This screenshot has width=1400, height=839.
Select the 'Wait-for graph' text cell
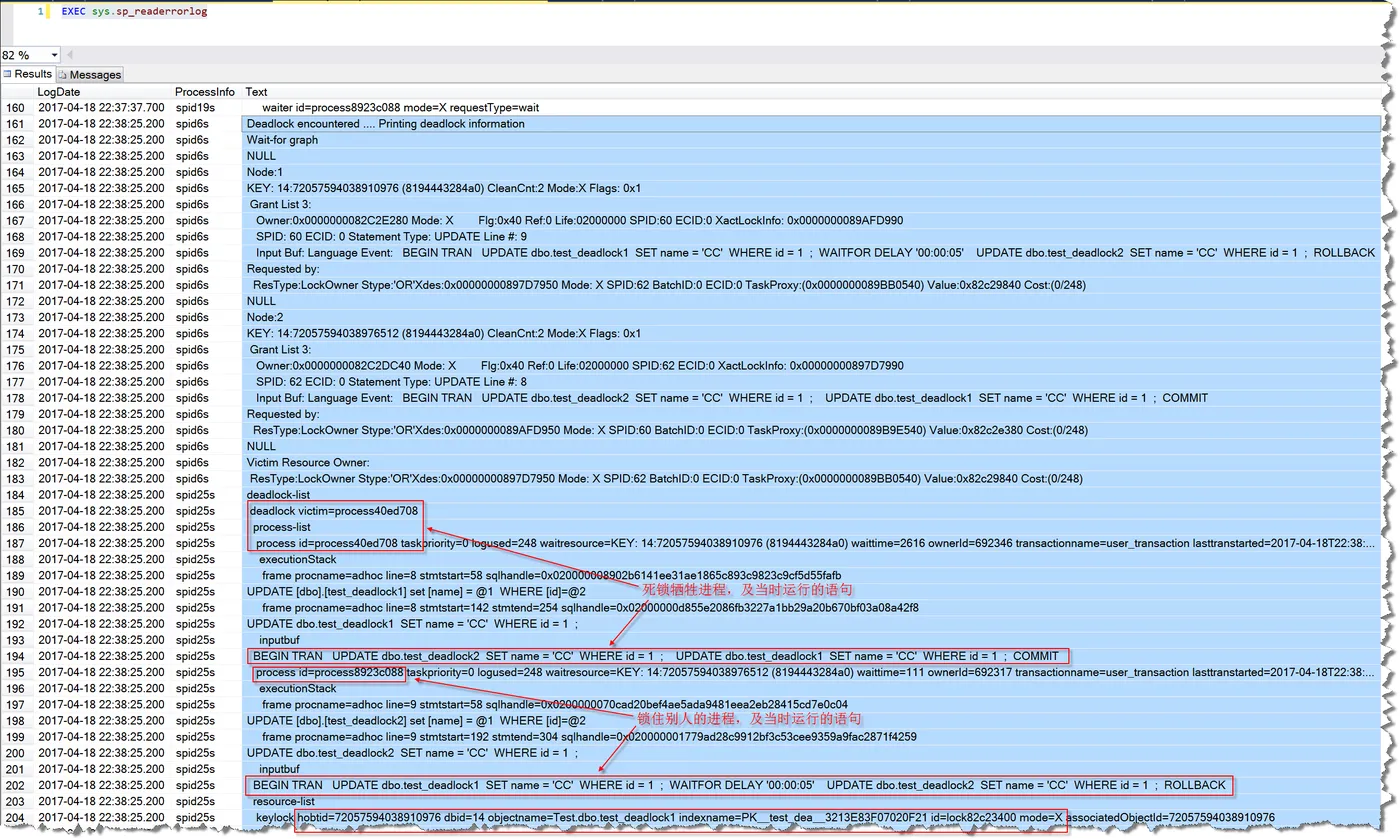pyautogui.click(x=810, y=140)
